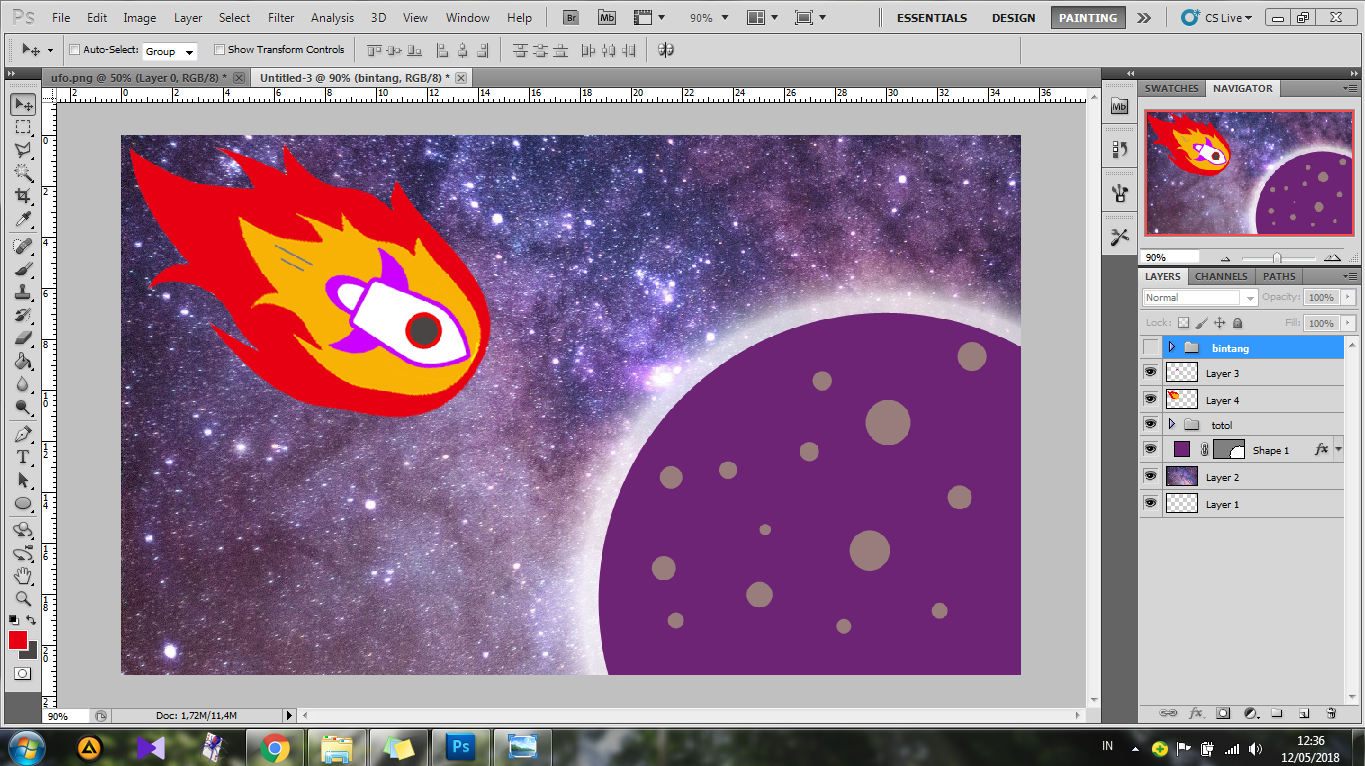
Task: Enable Show Transform Controls checkbox
Action: pyautogui.click(x=220, y=50)
